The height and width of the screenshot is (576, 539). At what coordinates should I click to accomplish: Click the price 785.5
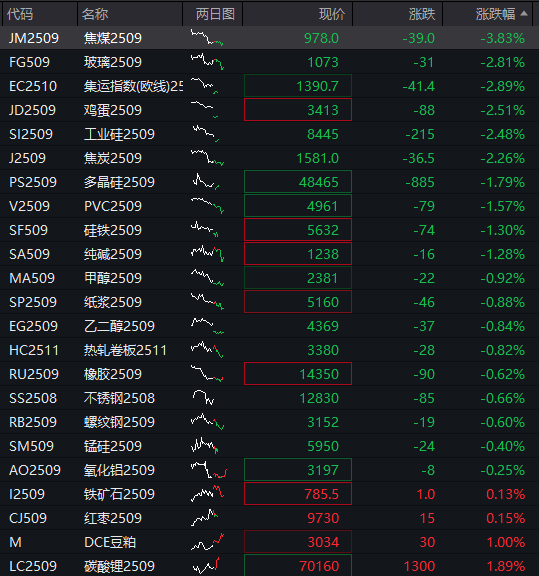click(x=321, y=494)
